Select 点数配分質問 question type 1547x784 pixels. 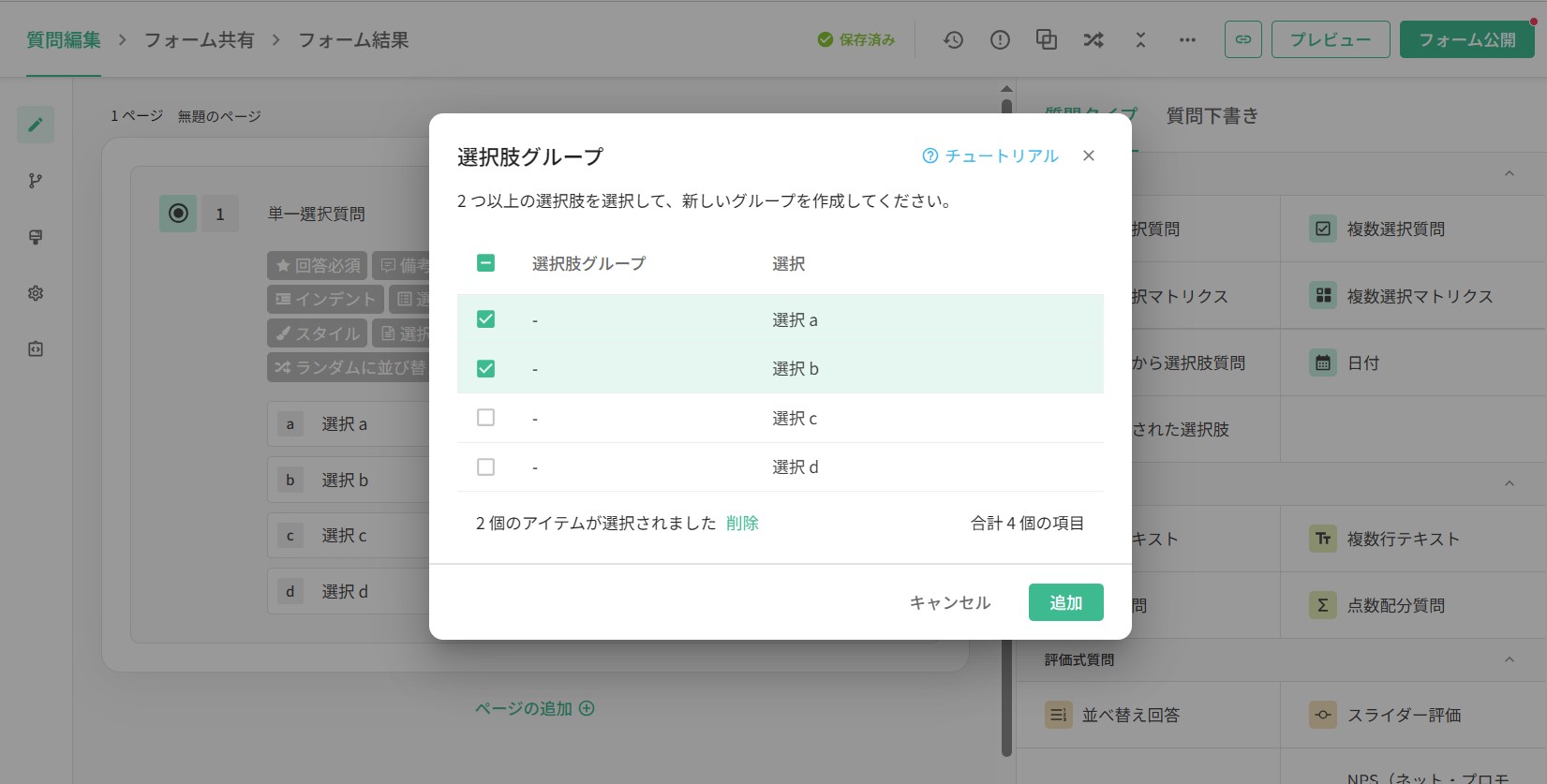1396,605
